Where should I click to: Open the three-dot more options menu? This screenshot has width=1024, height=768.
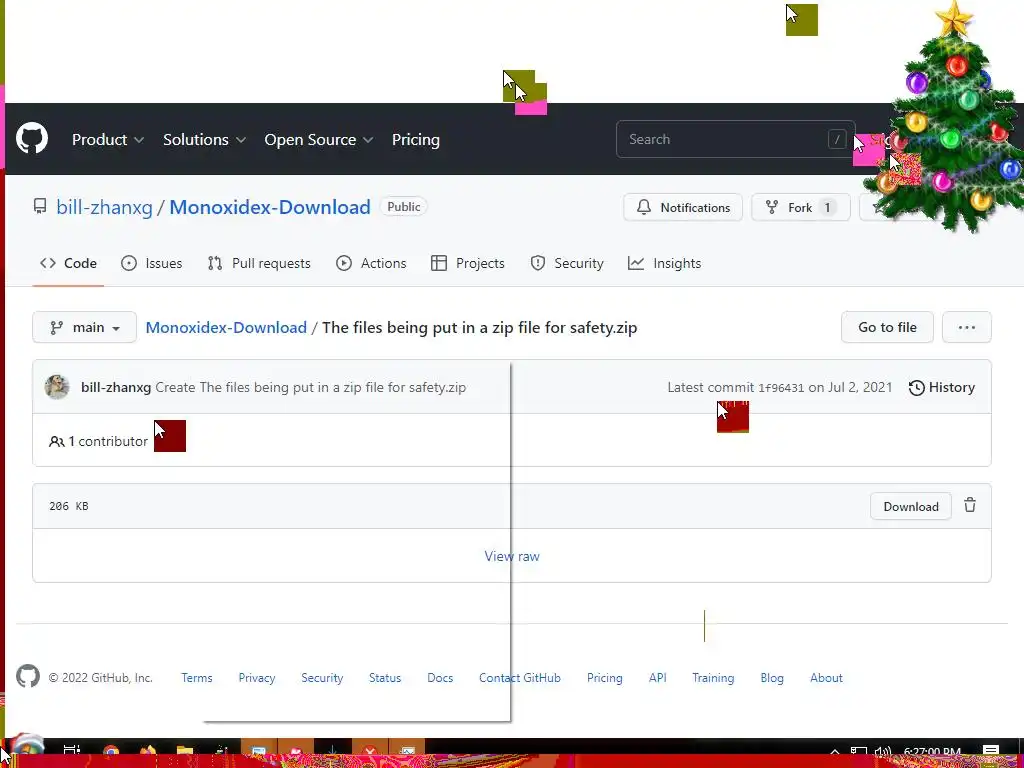click(x=967, y=327)
